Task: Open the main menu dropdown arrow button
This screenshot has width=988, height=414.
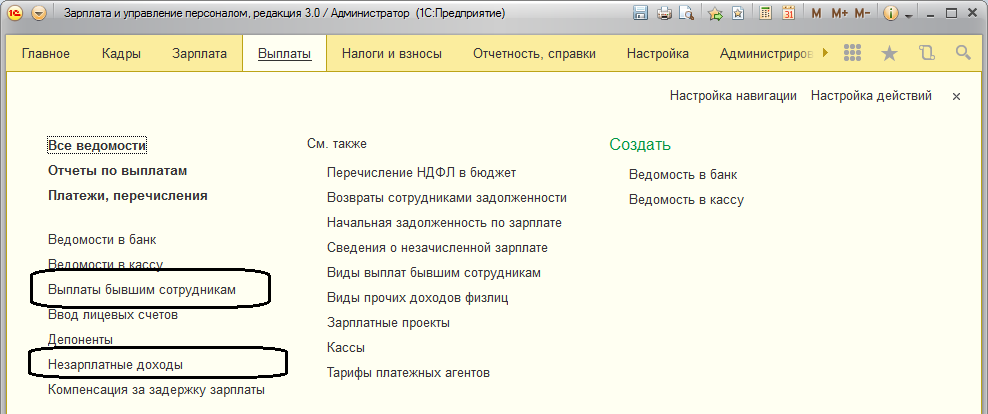Action: (x=39, y=13)
